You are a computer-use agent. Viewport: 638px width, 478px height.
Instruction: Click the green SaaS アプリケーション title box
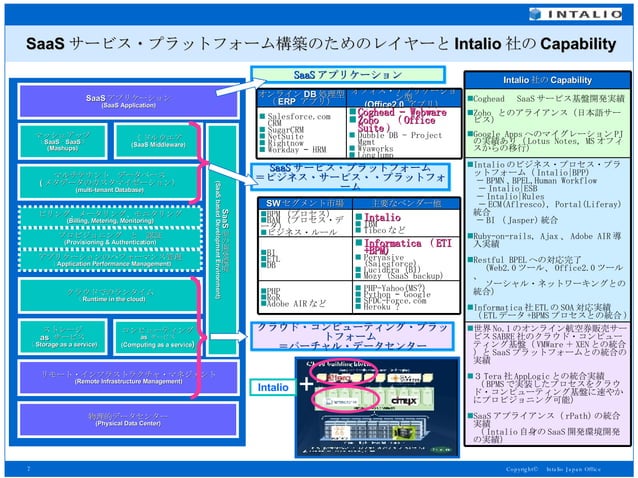pos(348,75)
